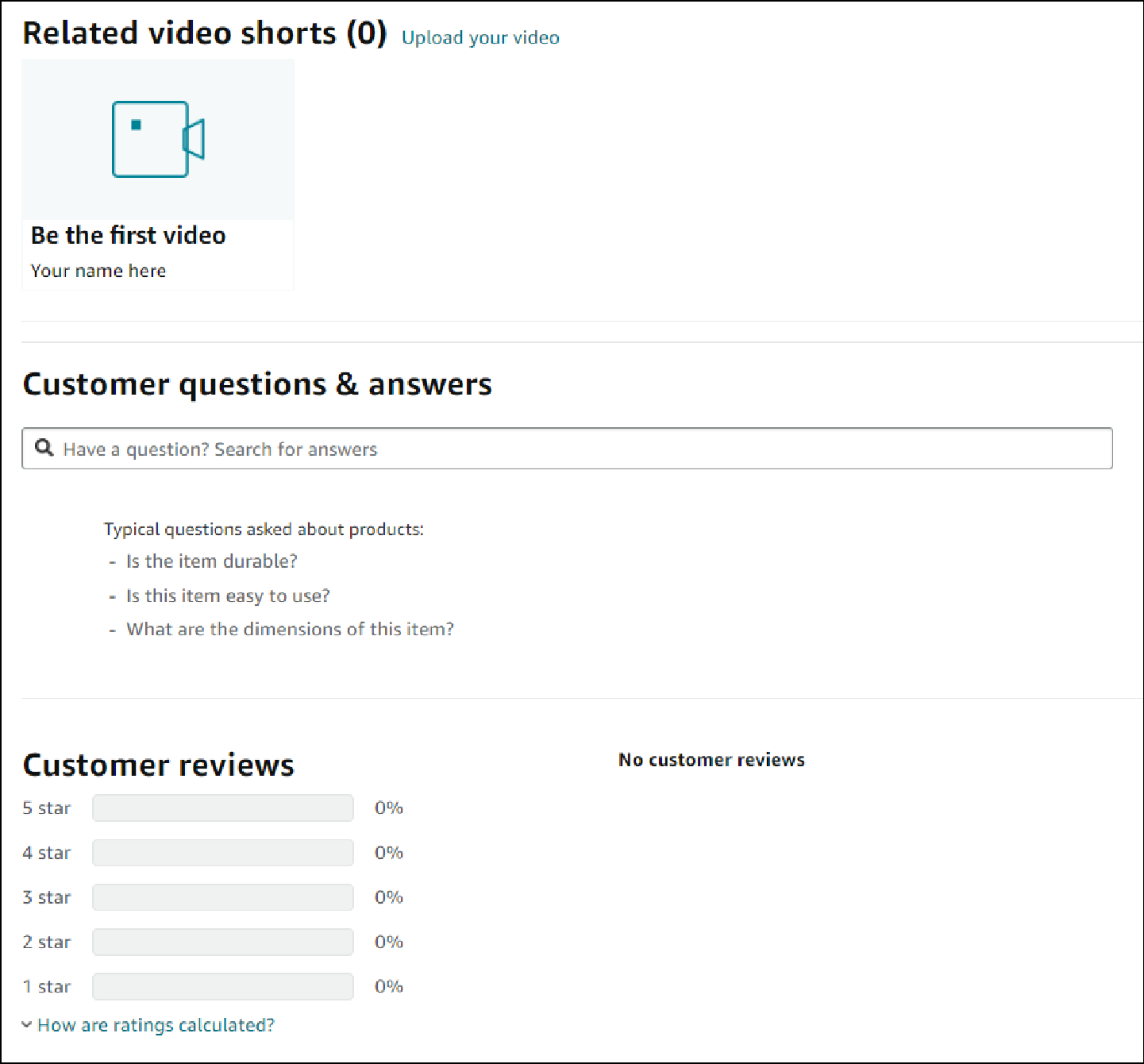The image size is (1144, 1064).
Task: Select the 2 star rating bar
Action: click(x=223, y=942)
